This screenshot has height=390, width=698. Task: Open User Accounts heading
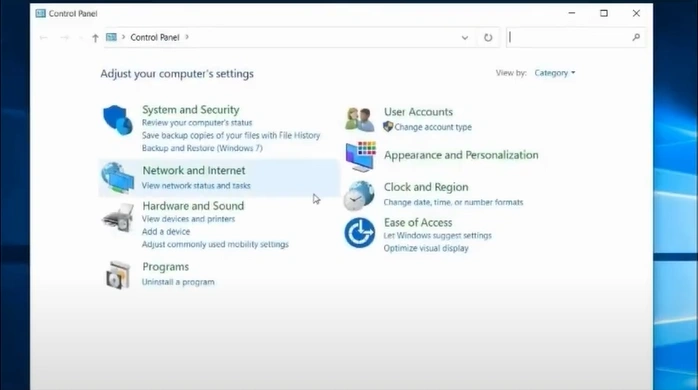[x=418, y=112]
